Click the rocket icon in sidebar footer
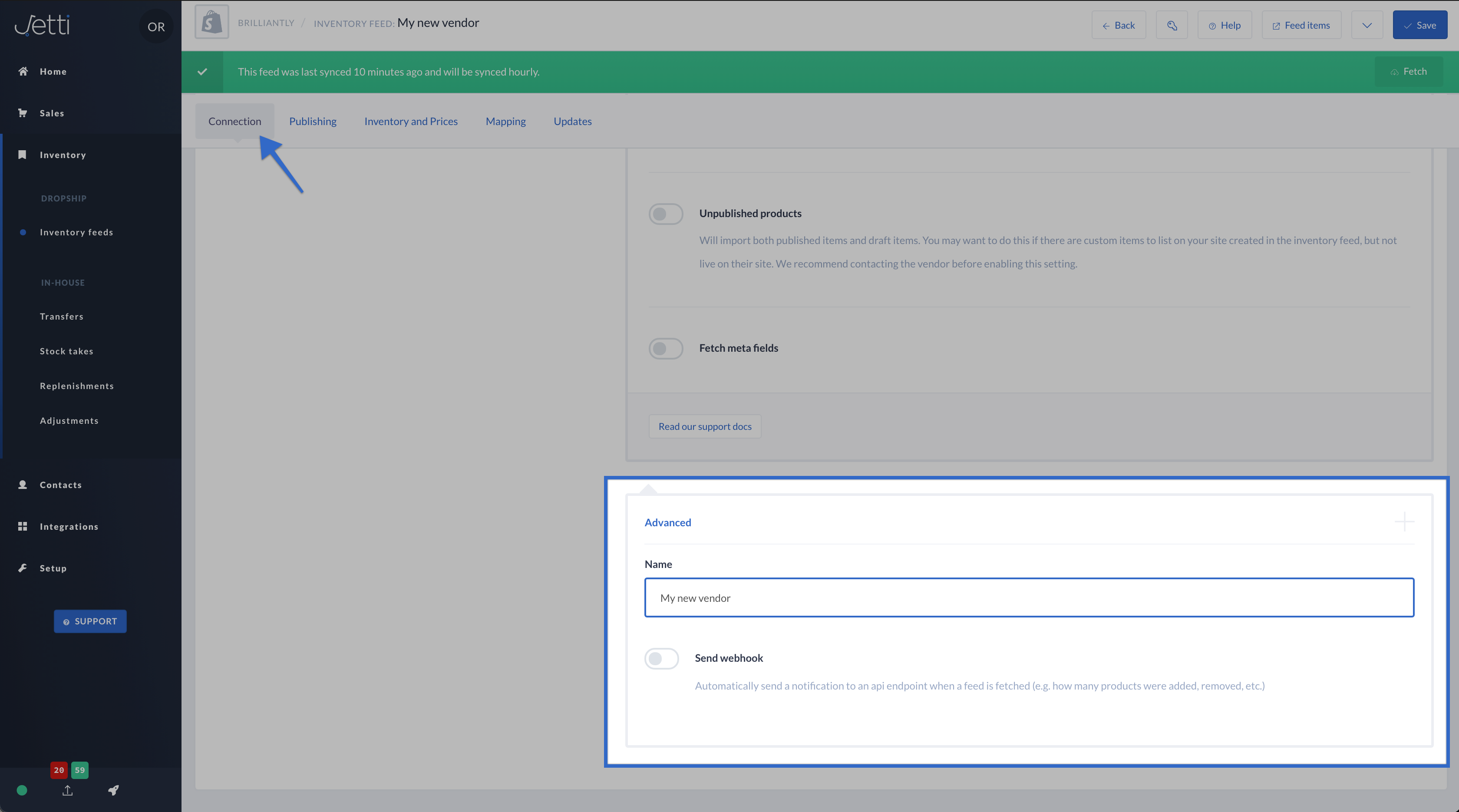This screenshot has width=1459, height=812. [113, 790]
